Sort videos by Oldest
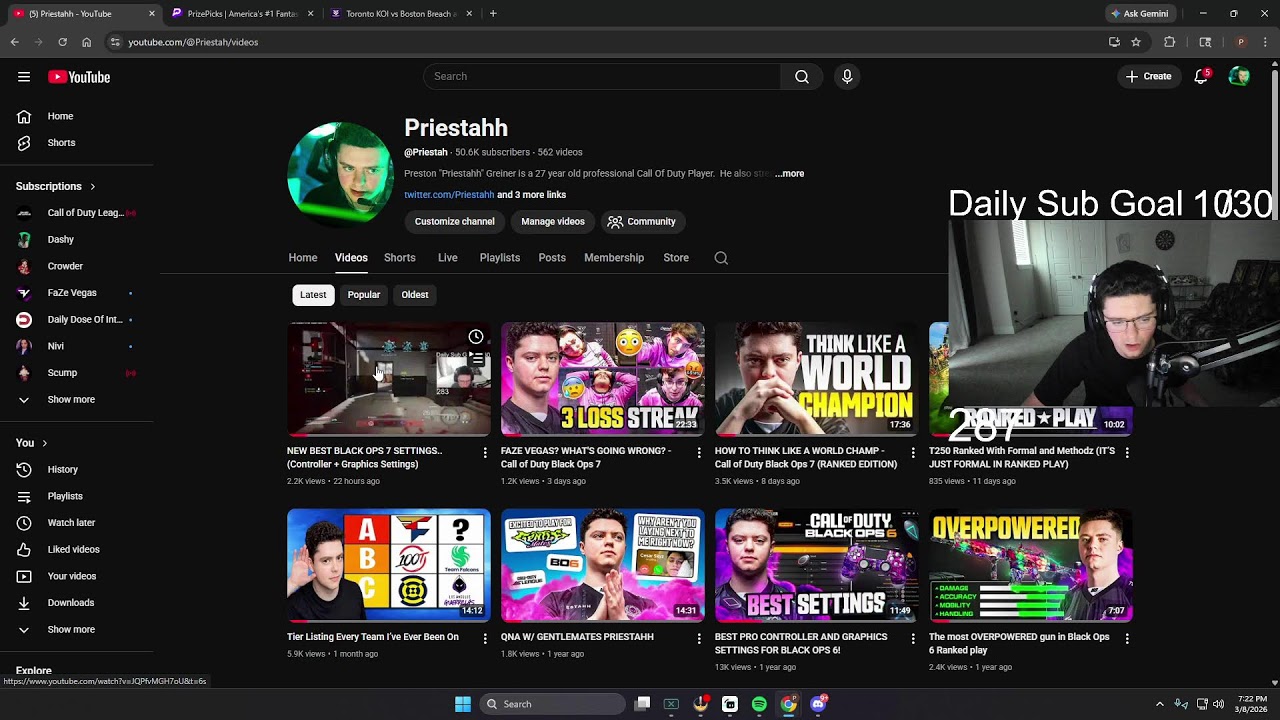Viewport: 1280px width, 720px height. [415, 295]
